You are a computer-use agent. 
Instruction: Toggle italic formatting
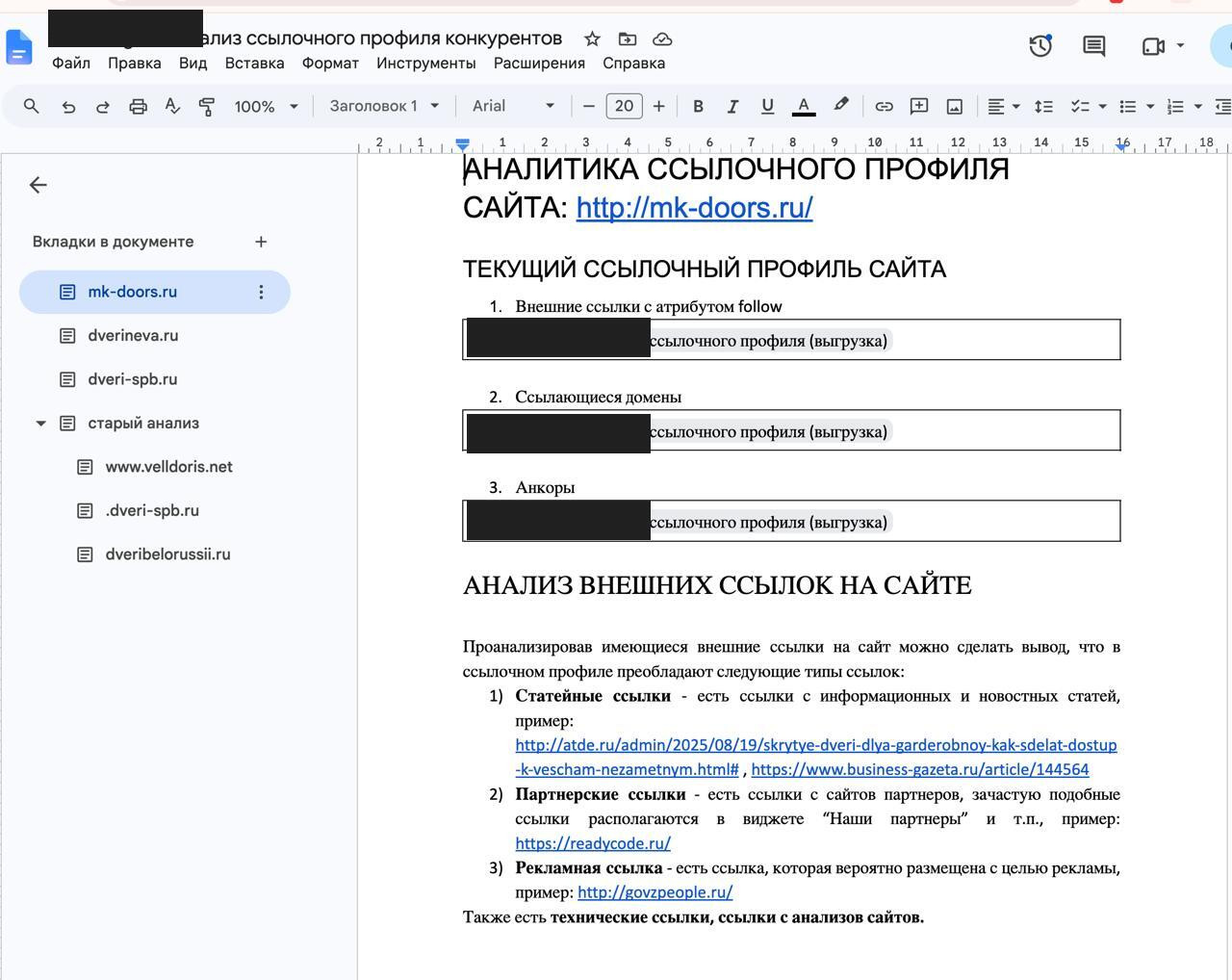732,106
